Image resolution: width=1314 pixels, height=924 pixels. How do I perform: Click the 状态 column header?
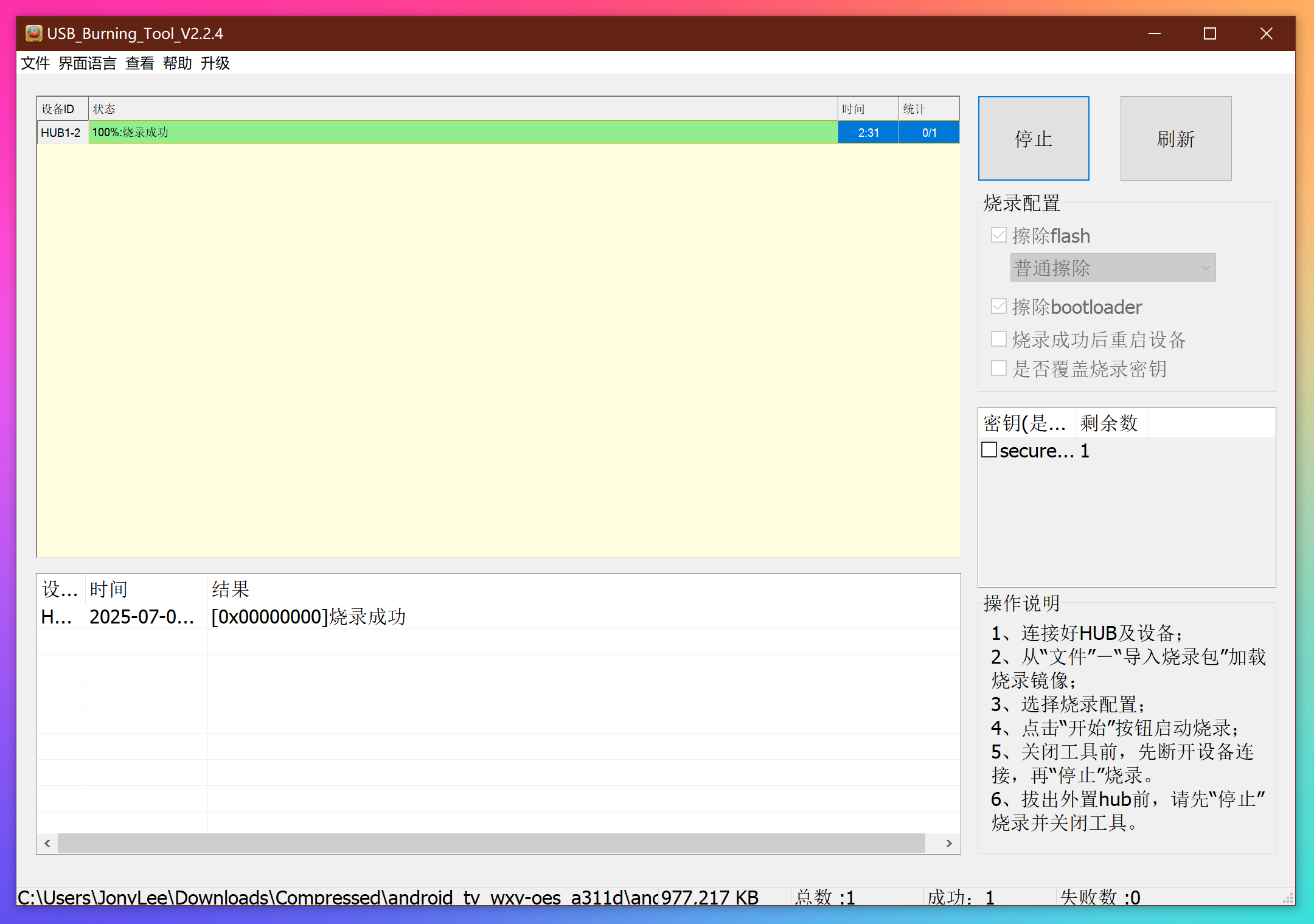point(105,108)
